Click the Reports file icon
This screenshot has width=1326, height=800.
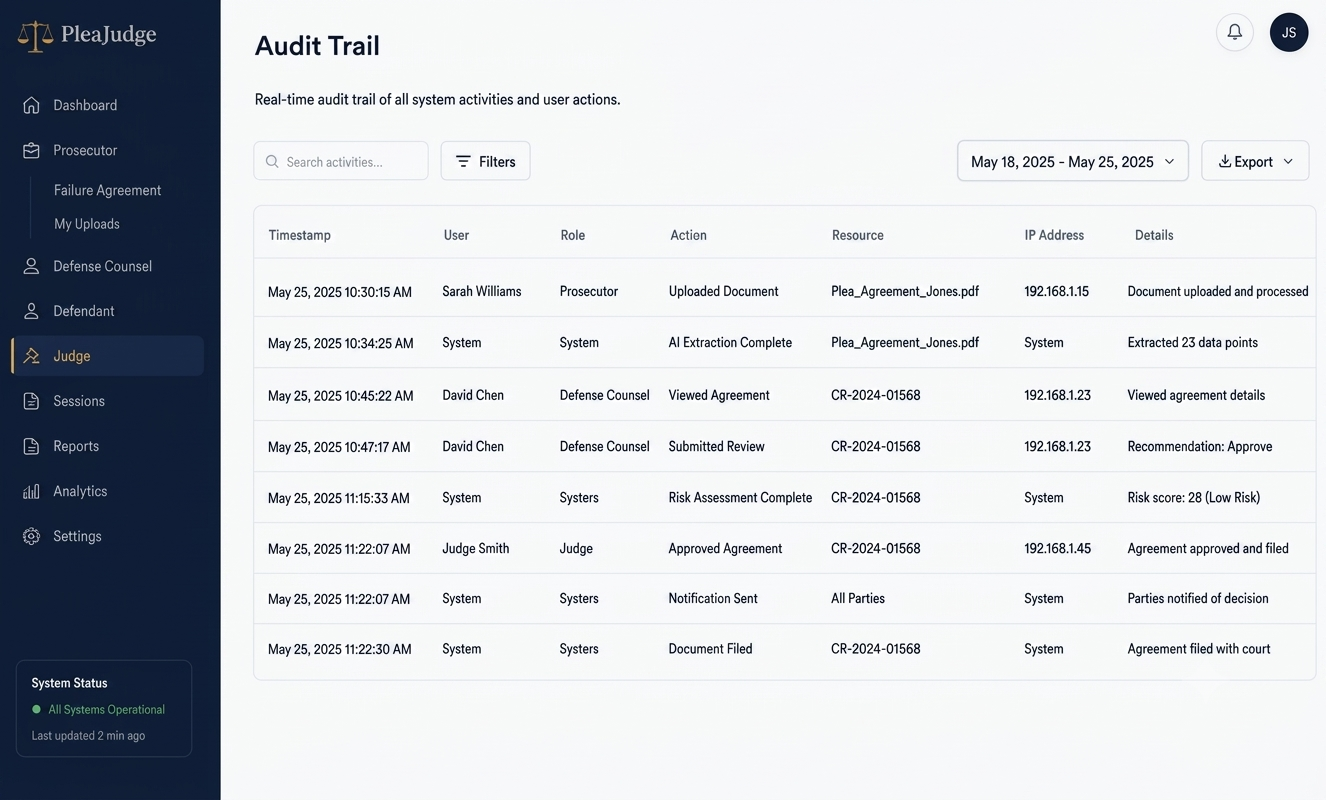pos(32,446)
